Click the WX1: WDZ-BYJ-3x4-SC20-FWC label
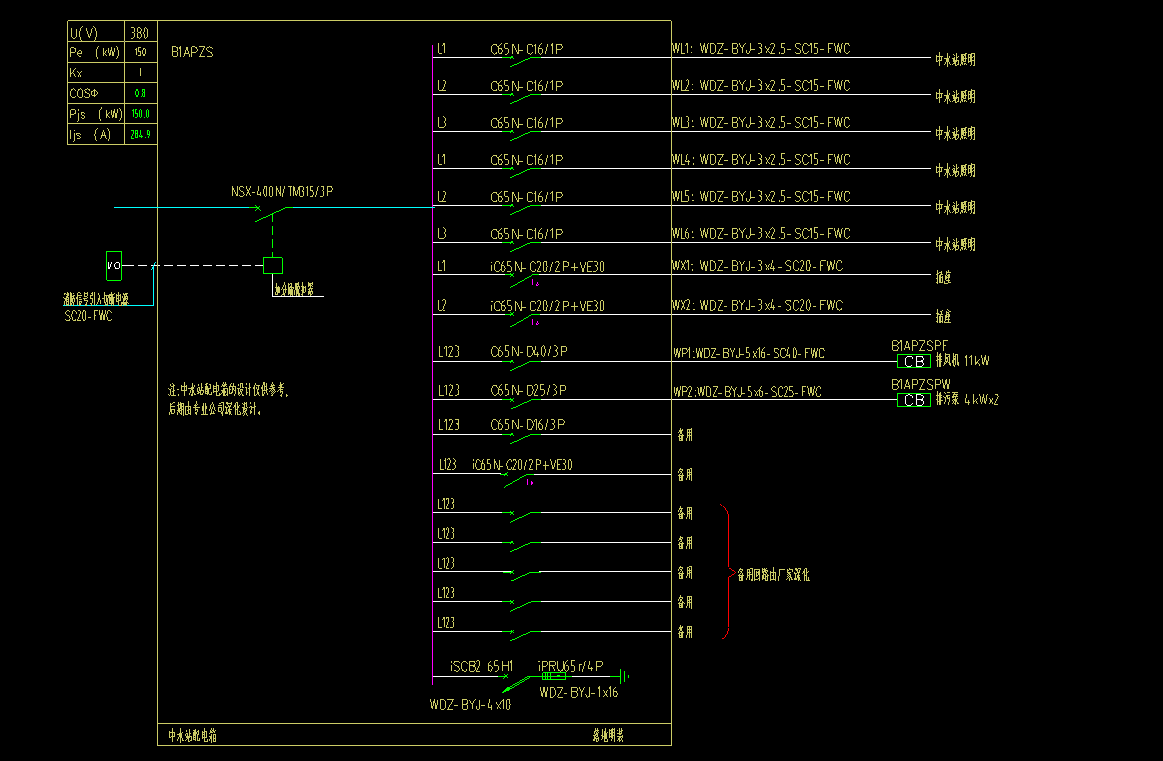Viewport: 1163px width, 761px height. click(757, 266)
